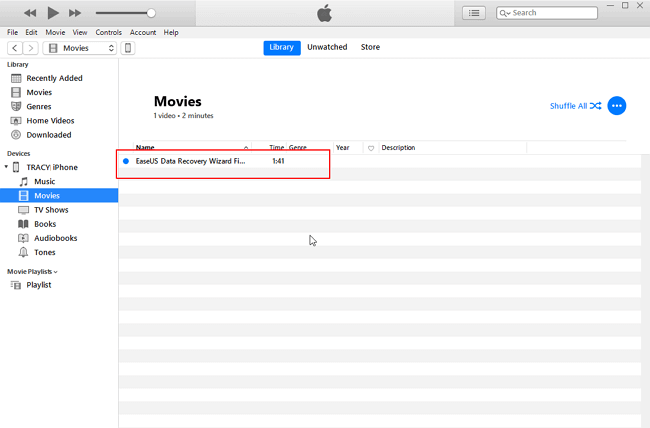650x428 pixels.
Task: Click the blue more options ellipsis button
Action: 617,105
